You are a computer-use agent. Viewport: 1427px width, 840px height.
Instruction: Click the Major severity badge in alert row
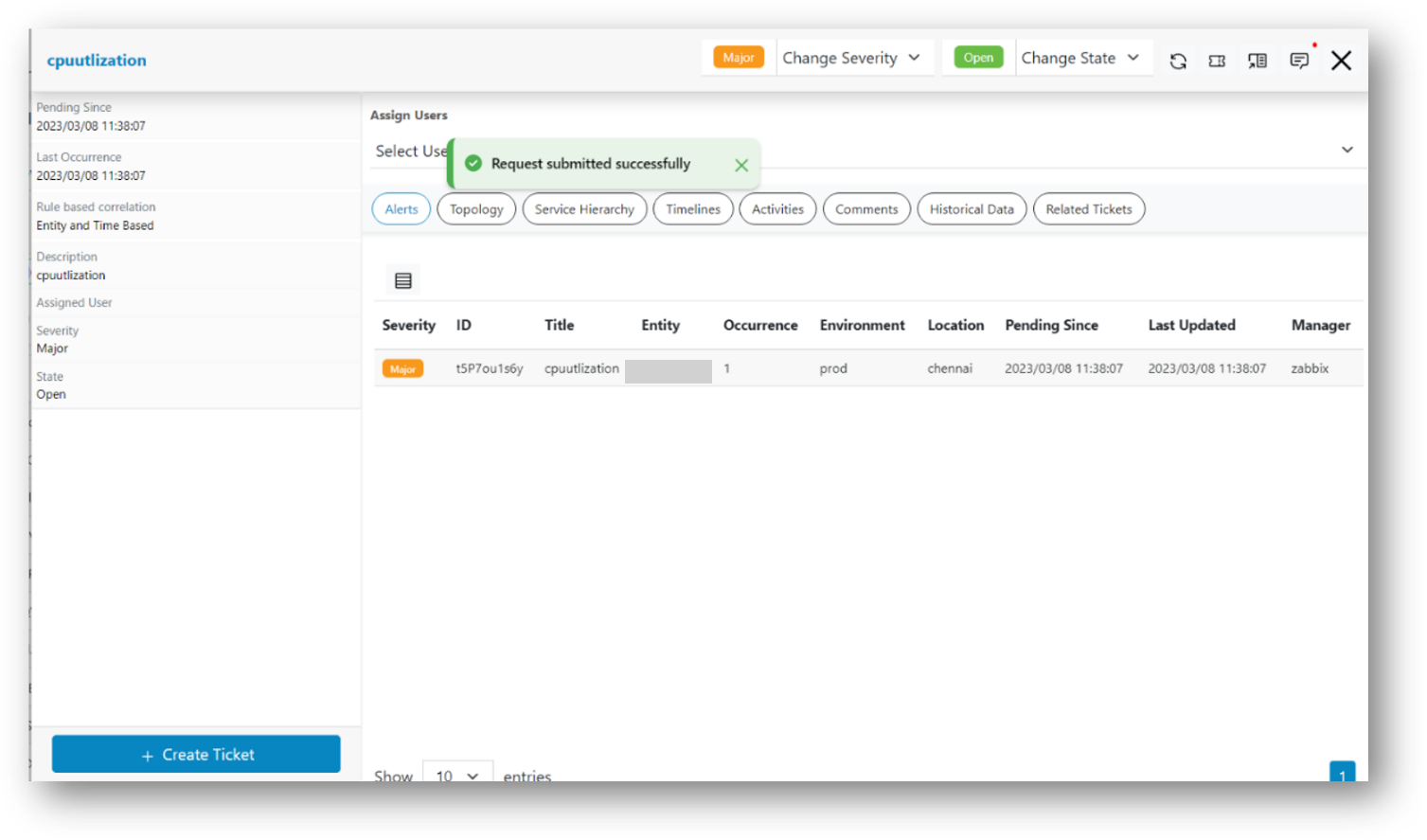(402, 369)
